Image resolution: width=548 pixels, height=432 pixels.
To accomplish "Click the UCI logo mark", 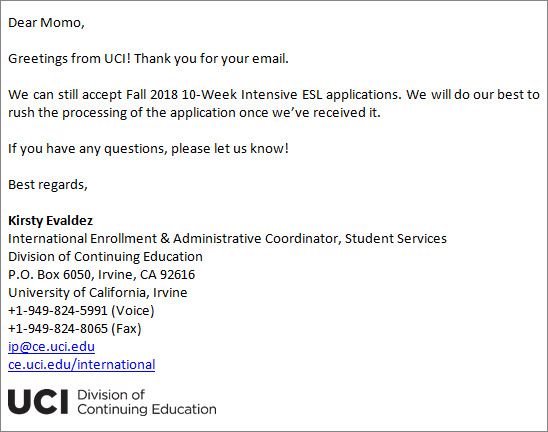I will pyautogui.click(x=38, y=402).
